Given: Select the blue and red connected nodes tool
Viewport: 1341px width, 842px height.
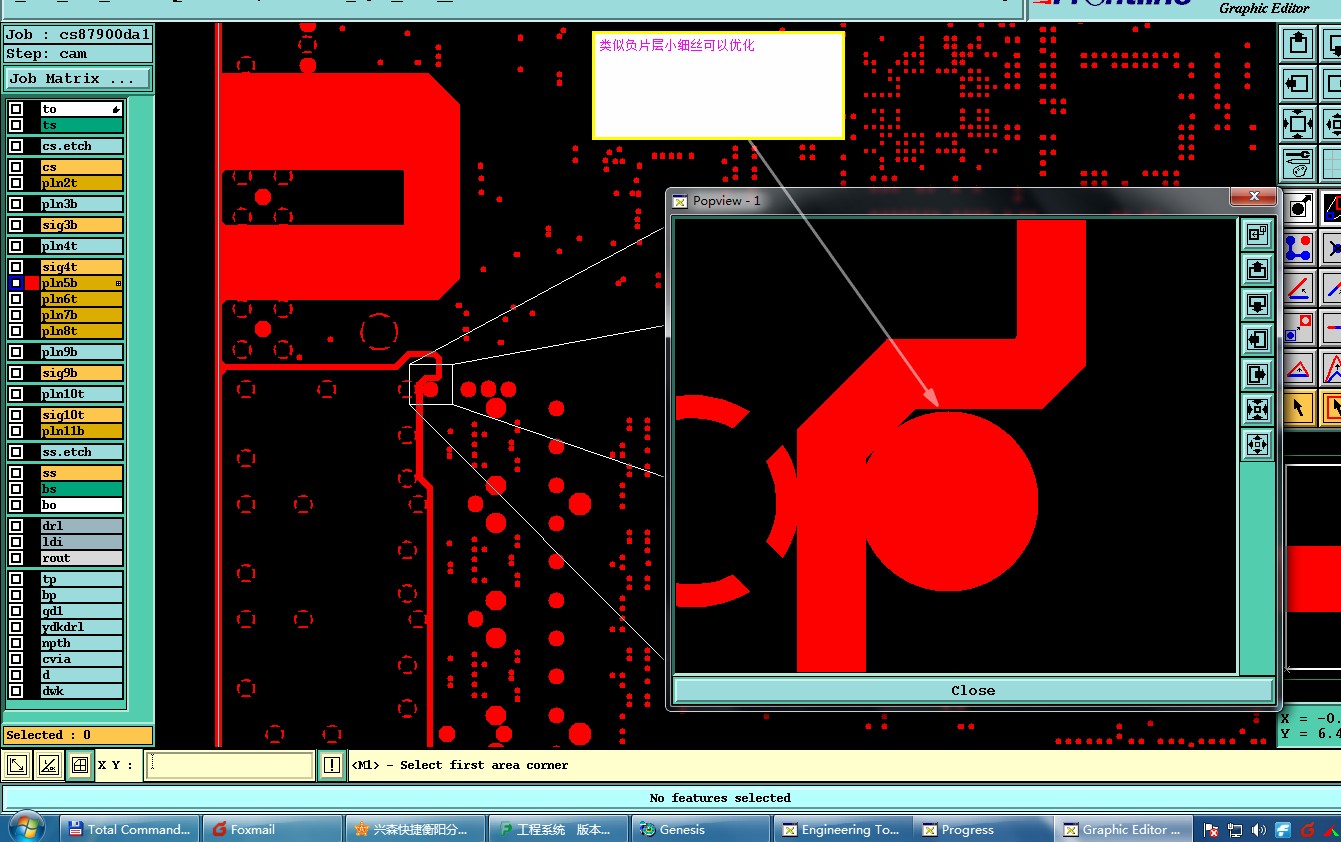Looking at the screenshot, I should tap(1298, 247).
